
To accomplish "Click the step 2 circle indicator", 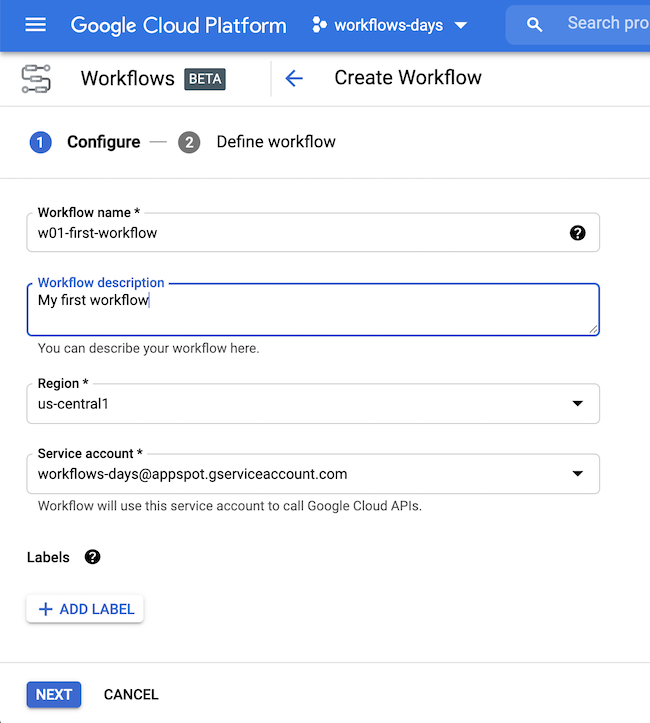I will tap(189, 142).
